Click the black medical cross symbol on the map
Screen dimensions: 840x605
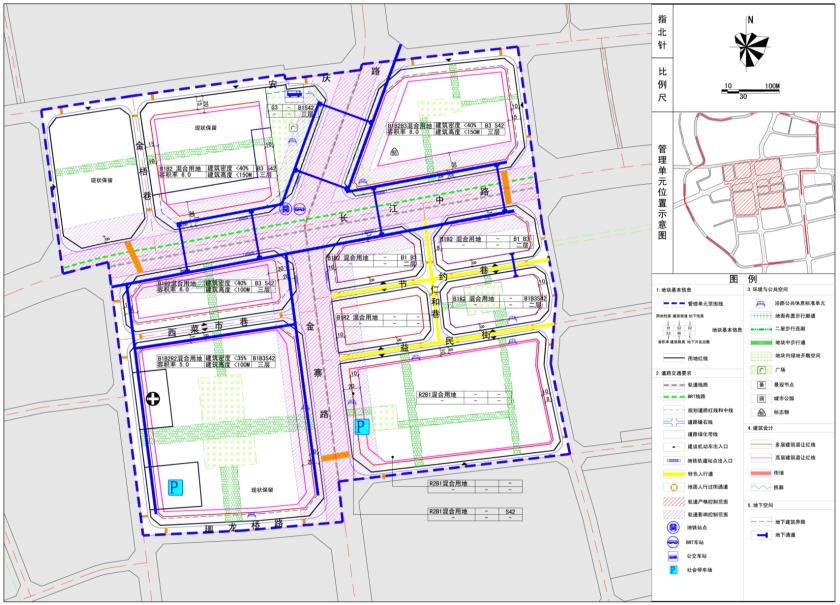[x=153, y=399]
